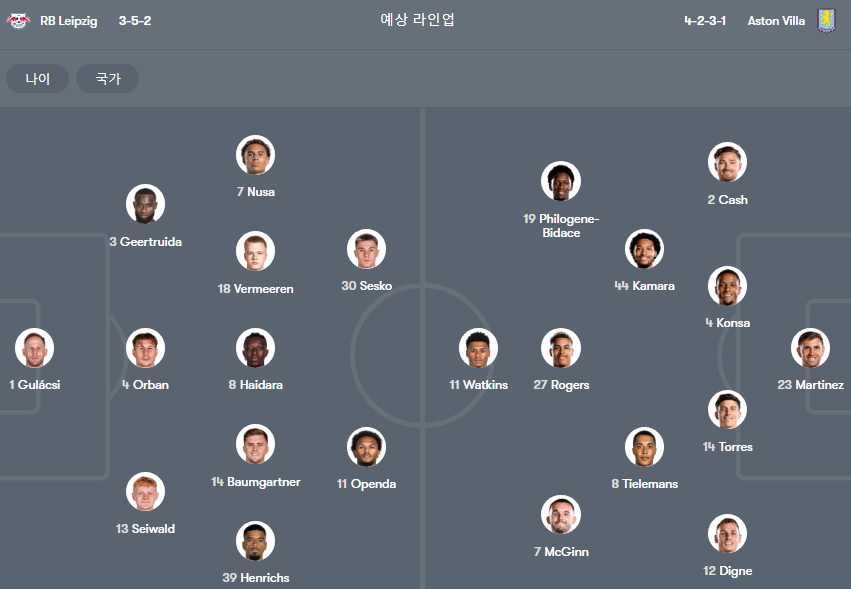Open the Sesko player photo
This screenshot has height=589, width=851.
coord(366,249)
